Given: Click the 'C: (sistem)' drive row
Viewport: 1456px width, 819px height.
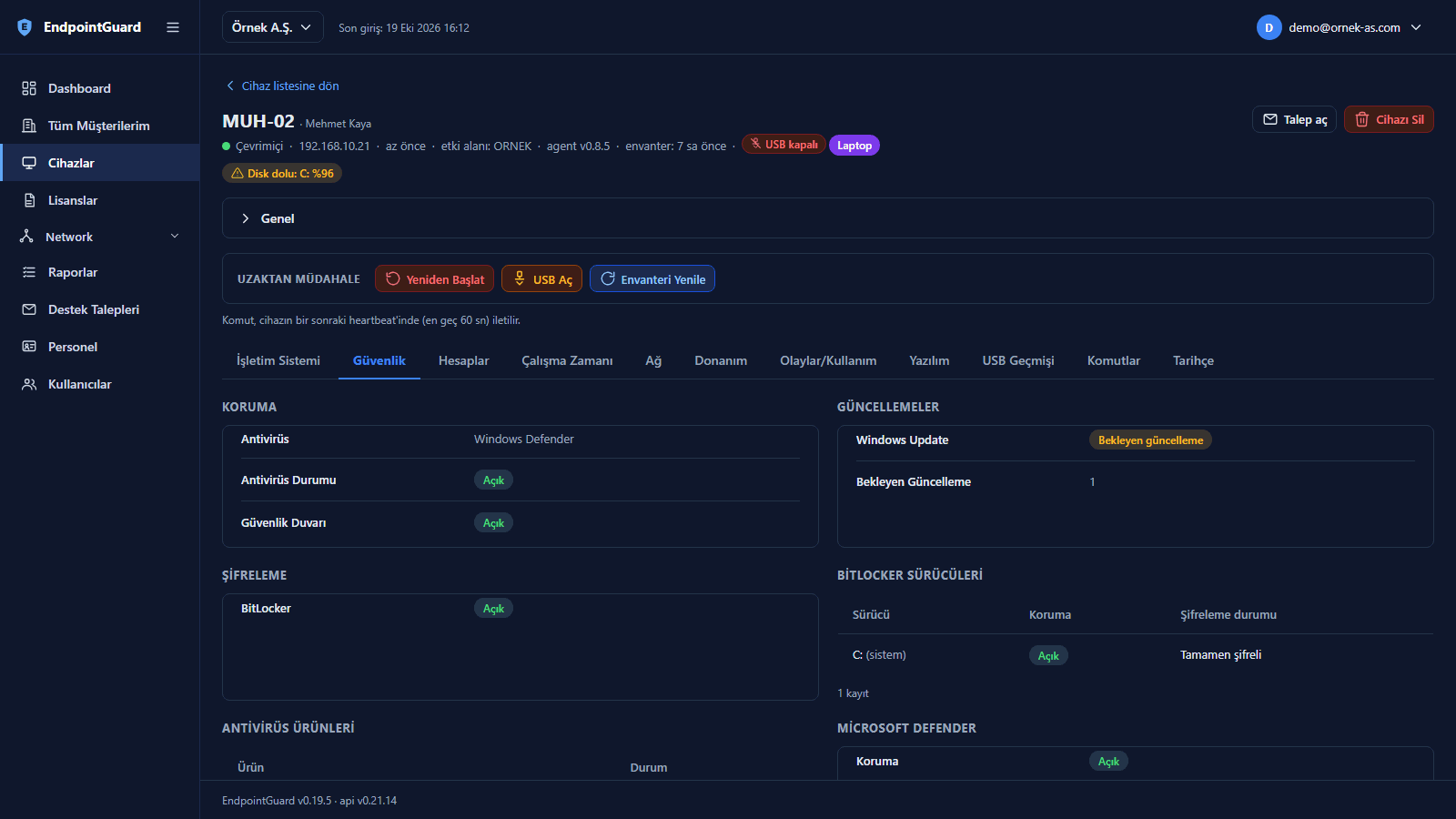Looking at the screenshot, I should (1135, 655).
